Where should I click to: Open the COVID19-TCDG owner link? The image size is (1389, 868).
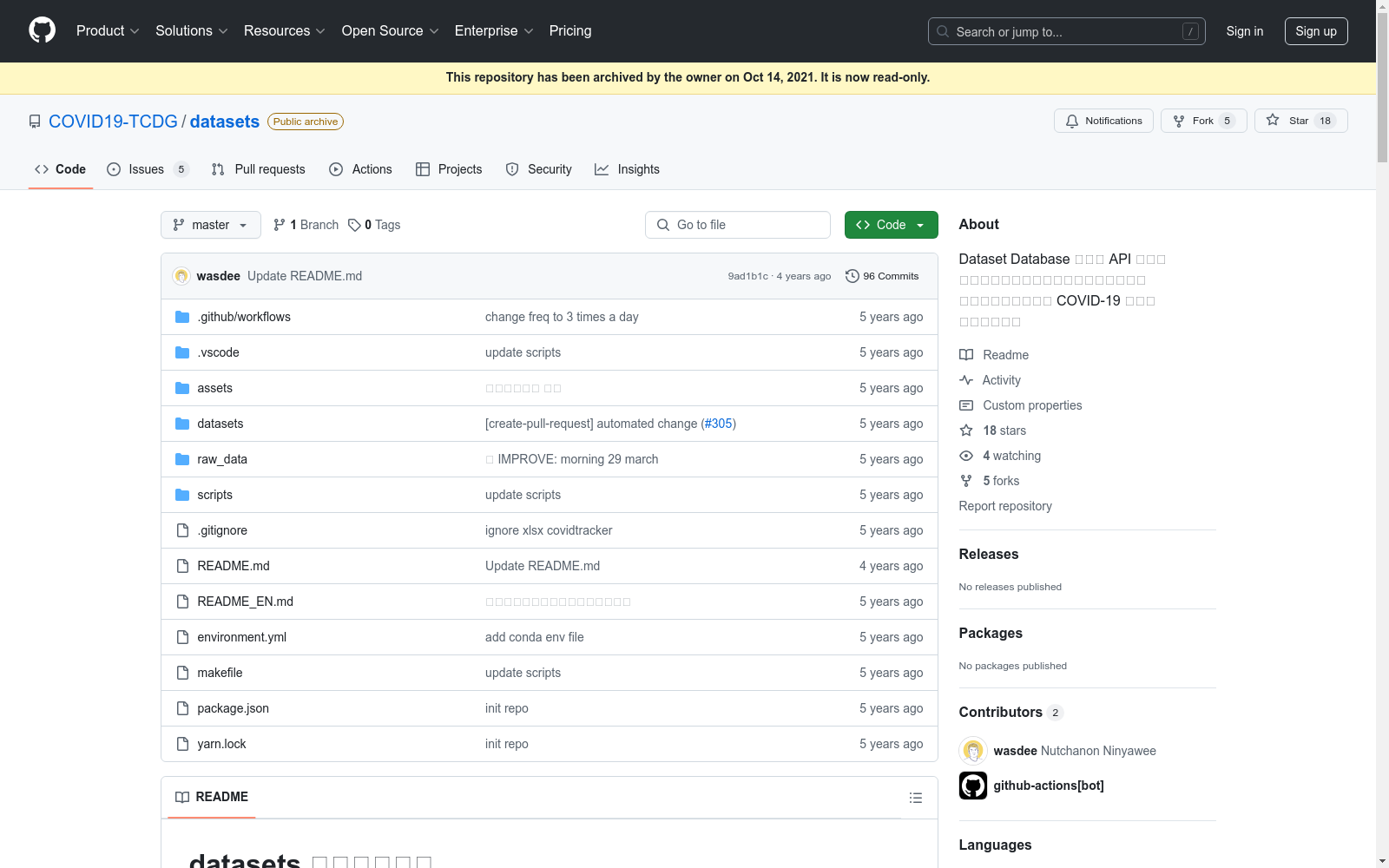(x=113, y=122)
